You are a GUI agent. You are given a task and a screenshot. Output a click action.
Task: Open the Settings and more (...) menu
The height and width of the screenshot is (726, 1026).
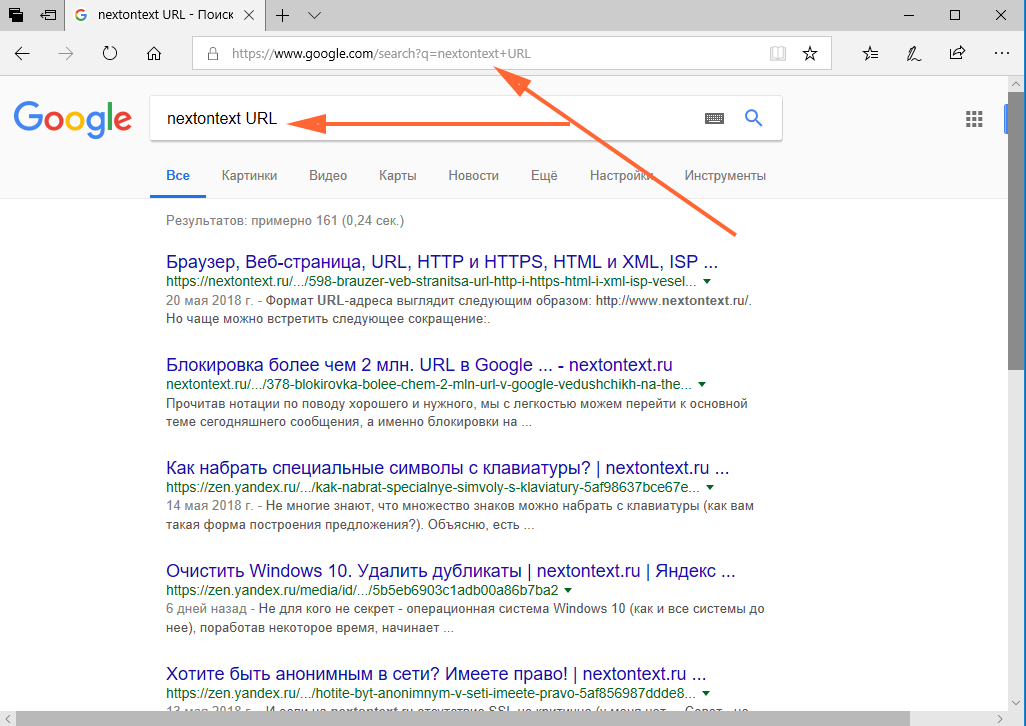point(1001,53)
